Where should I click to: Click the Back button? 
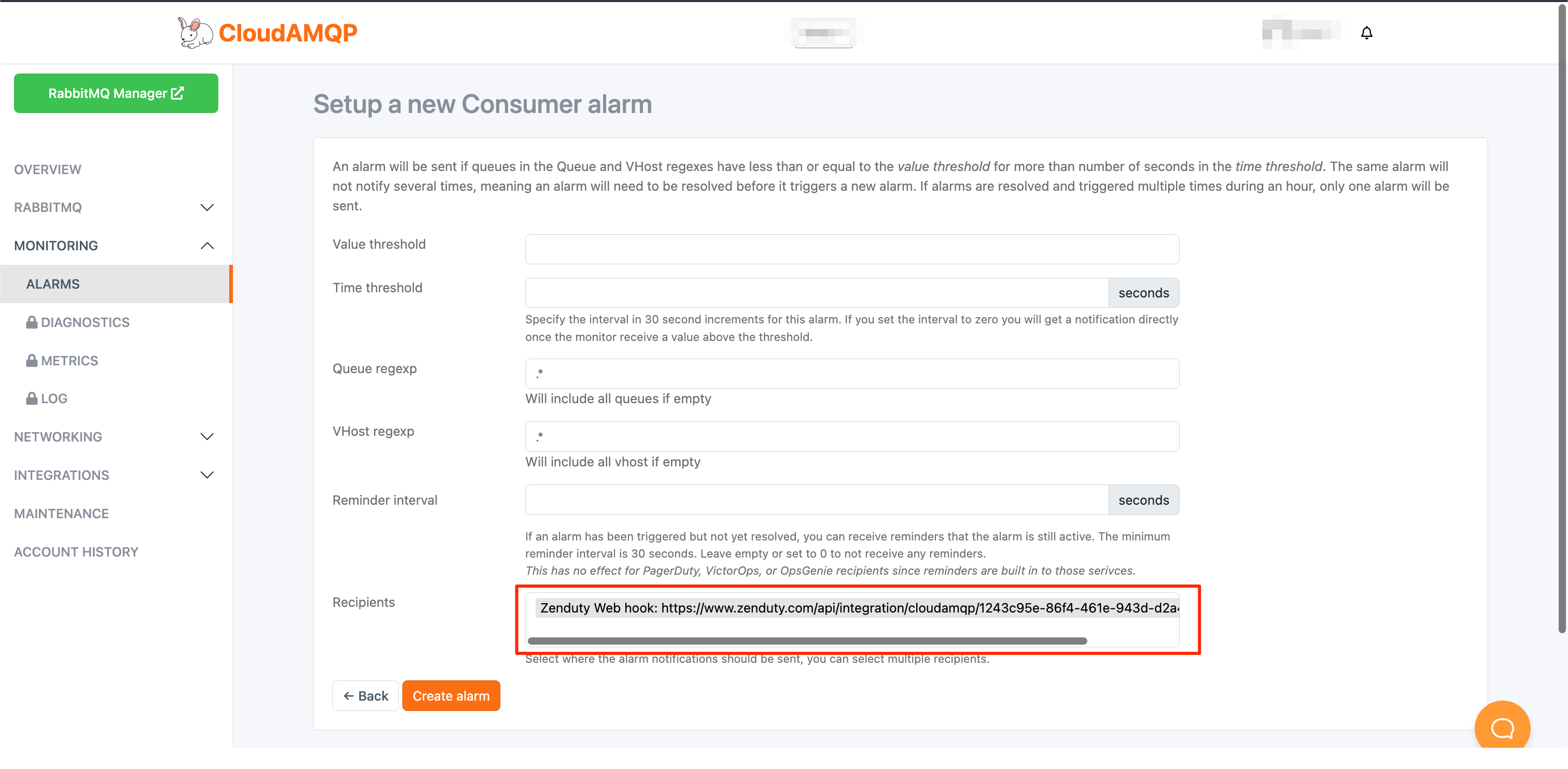point(365,695)
